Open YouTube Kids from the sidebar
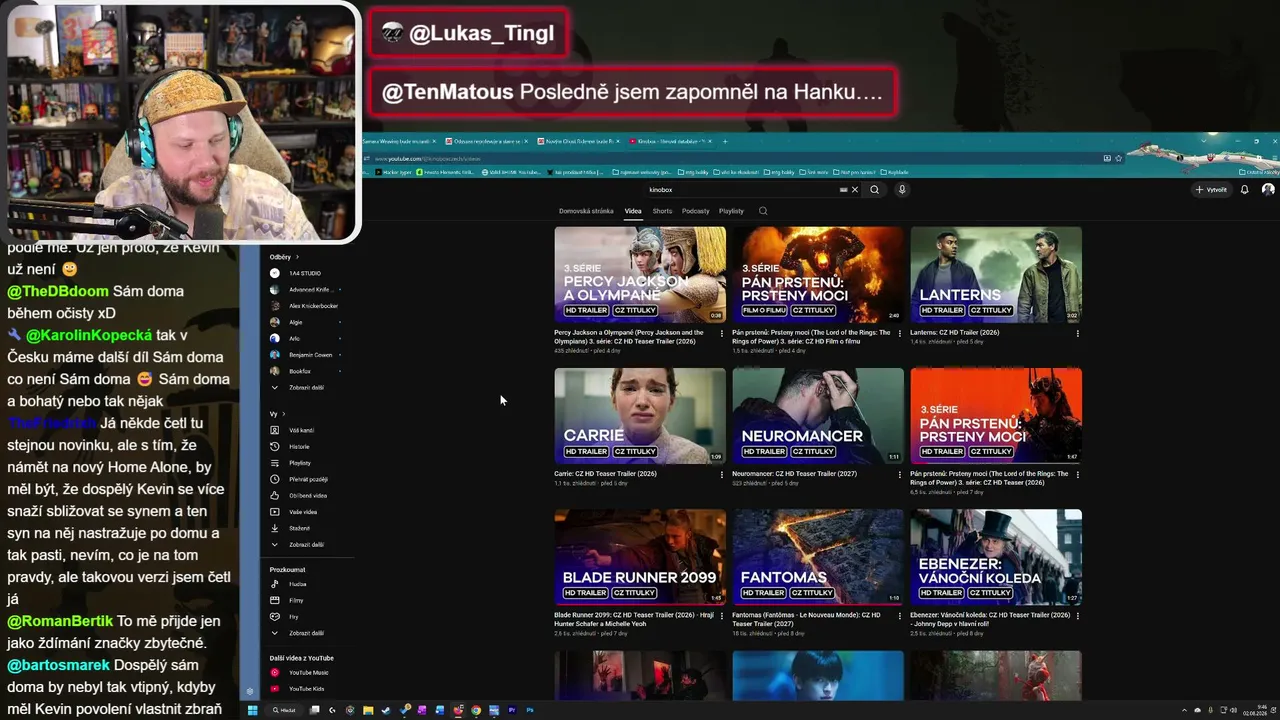1280x720 pixels. (x=306, y=689)
